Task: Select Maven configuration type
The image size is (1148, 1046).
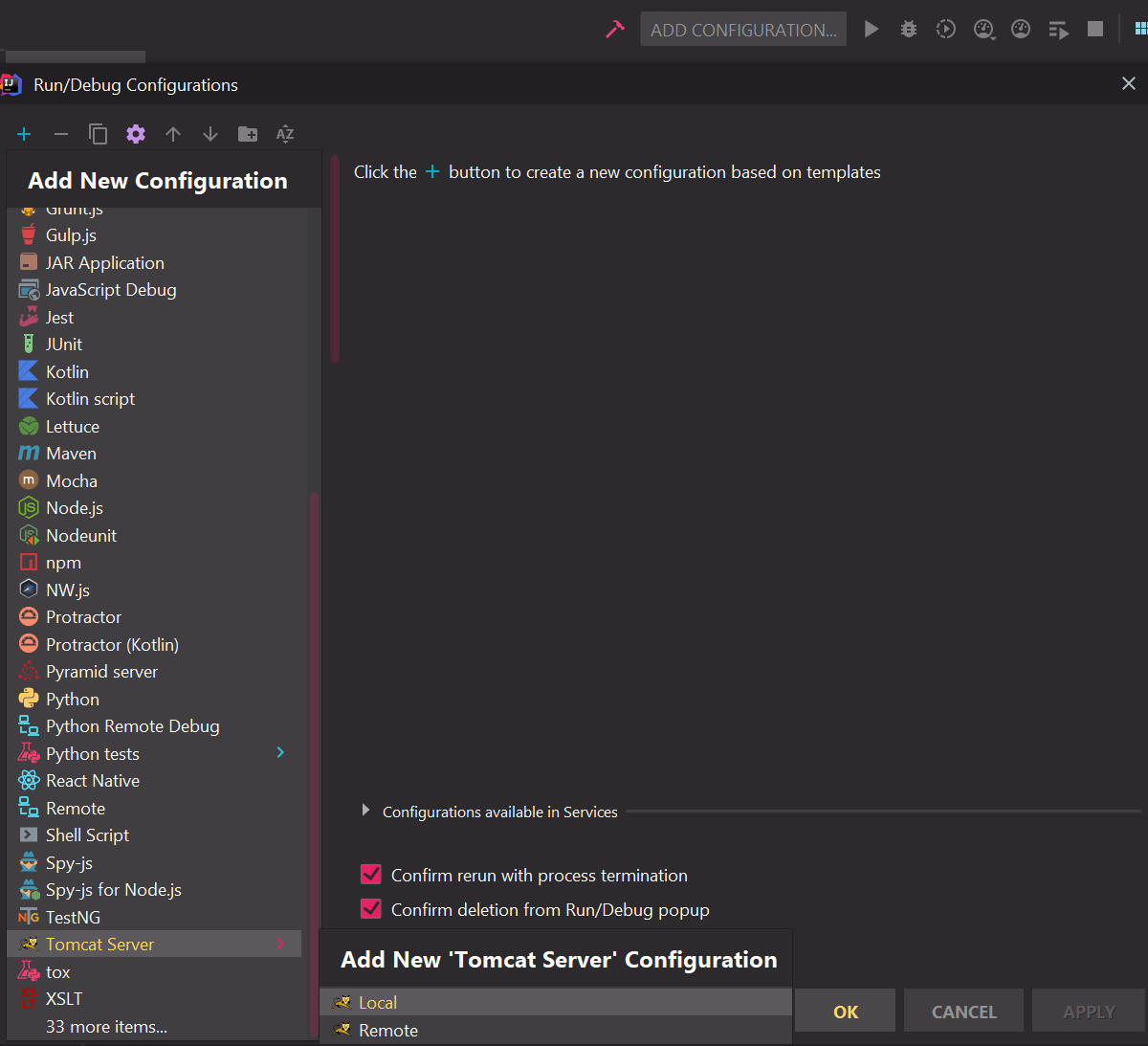Action: tap(154, 454)
